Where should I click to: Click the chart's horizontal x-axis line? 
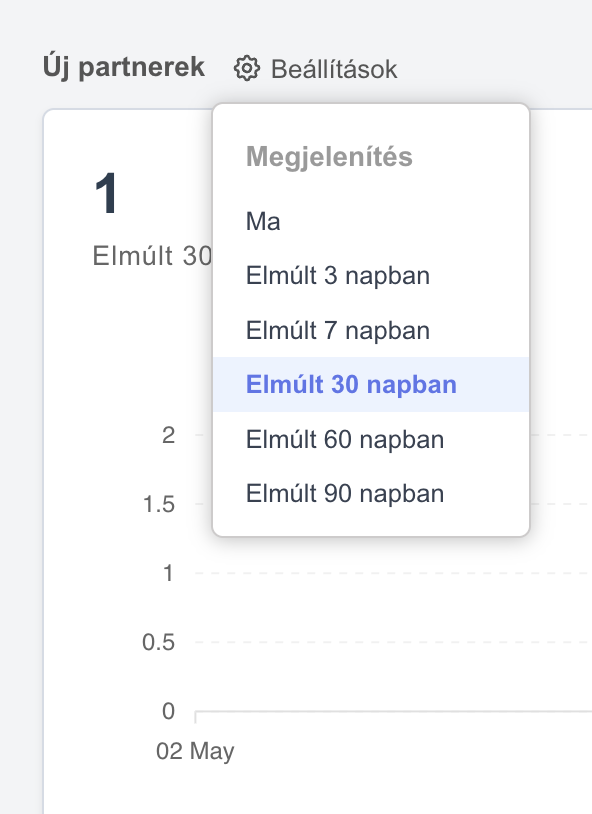pyautogui.click(x=393, y=711)
